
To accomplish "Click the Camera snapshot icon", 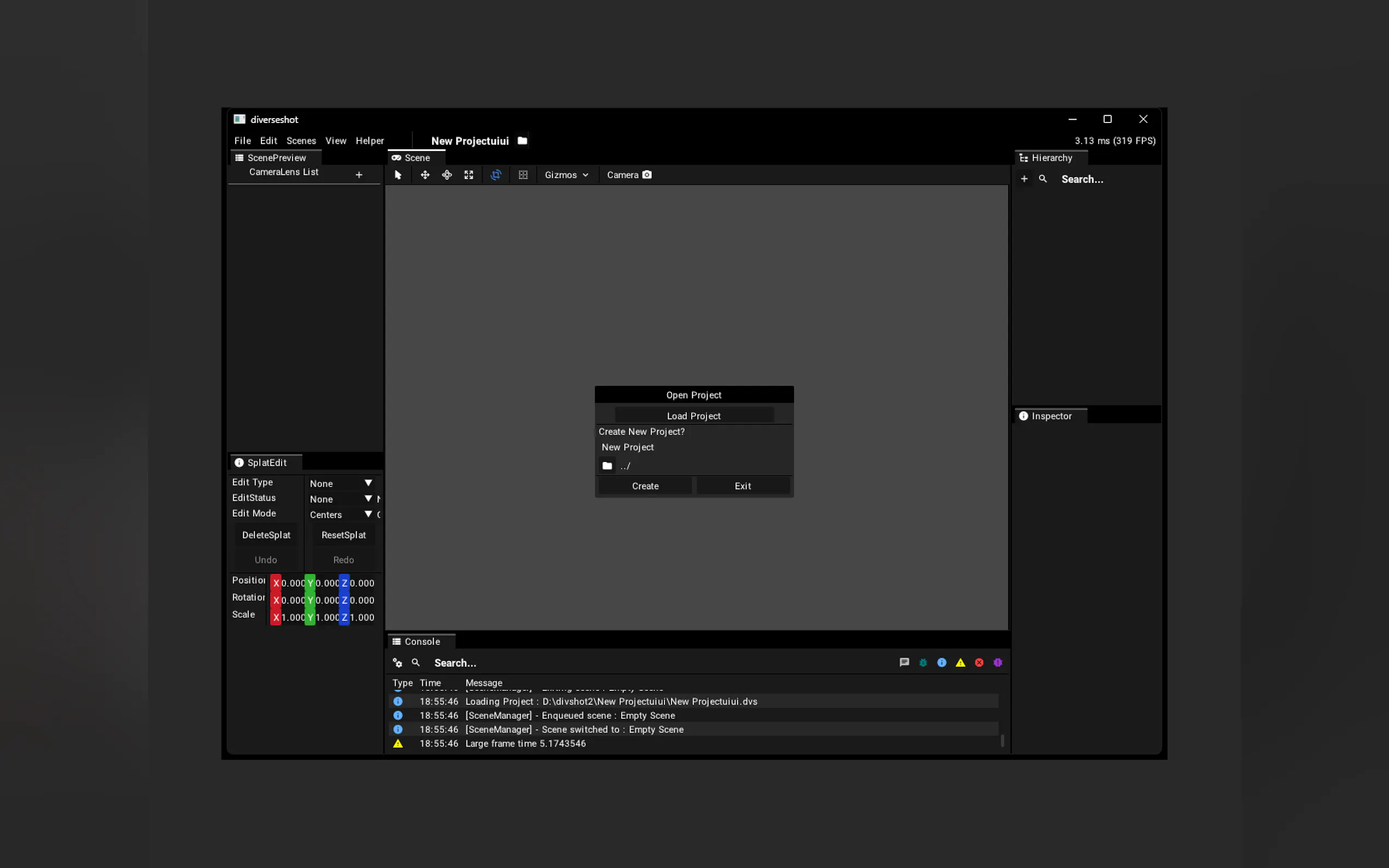I will (647, 174).
